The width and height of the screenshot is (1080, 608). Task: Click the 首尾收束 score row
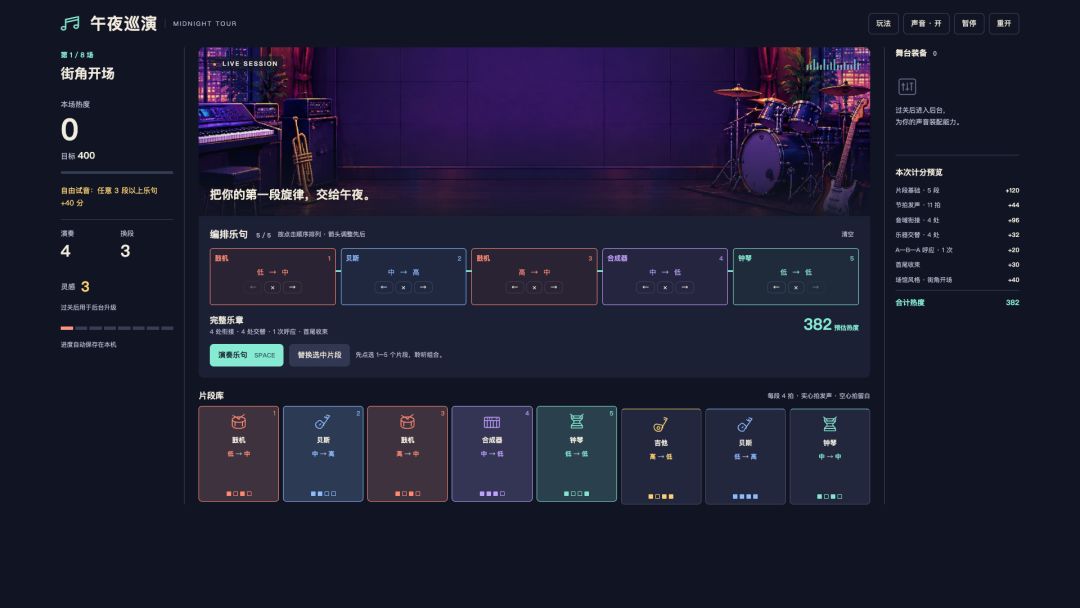click(x=957, y=264)
